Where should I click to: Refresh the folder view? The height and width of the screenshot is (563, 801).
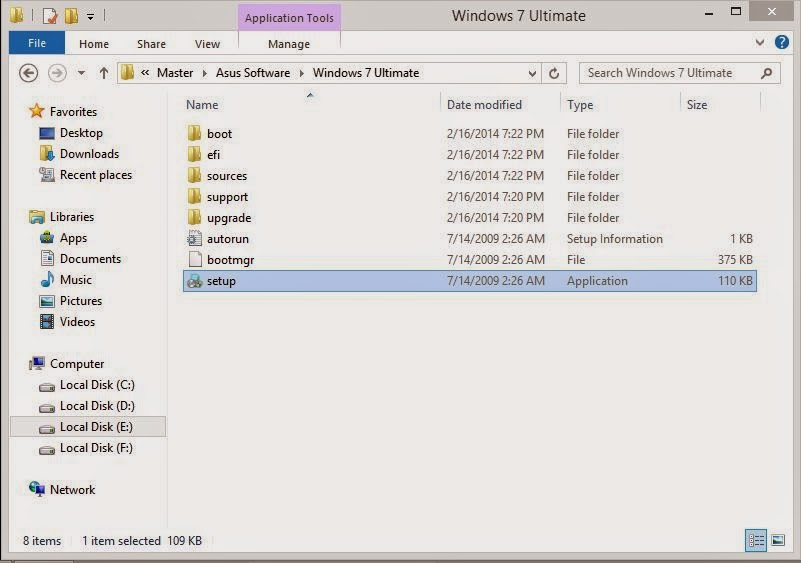554,74
